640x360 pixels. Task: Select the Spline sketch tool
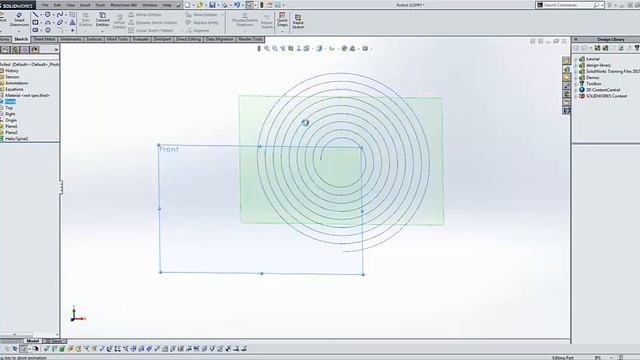(x=60, y=14)
